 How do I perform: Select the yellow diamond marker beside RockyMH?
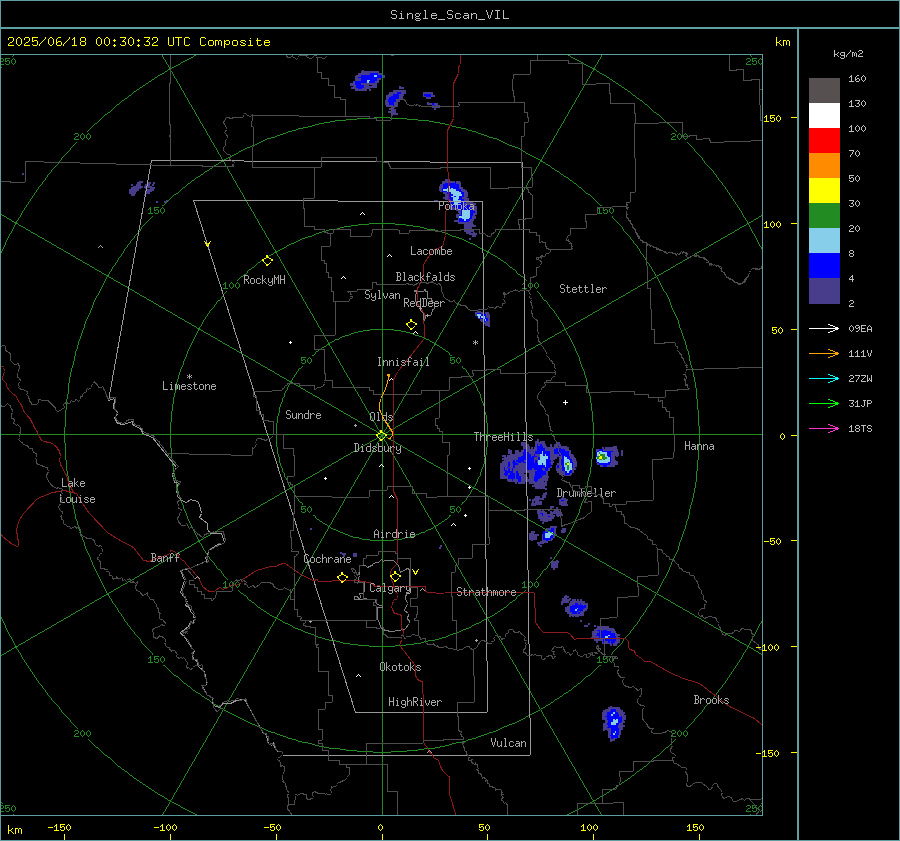click(x=267, y=261)
